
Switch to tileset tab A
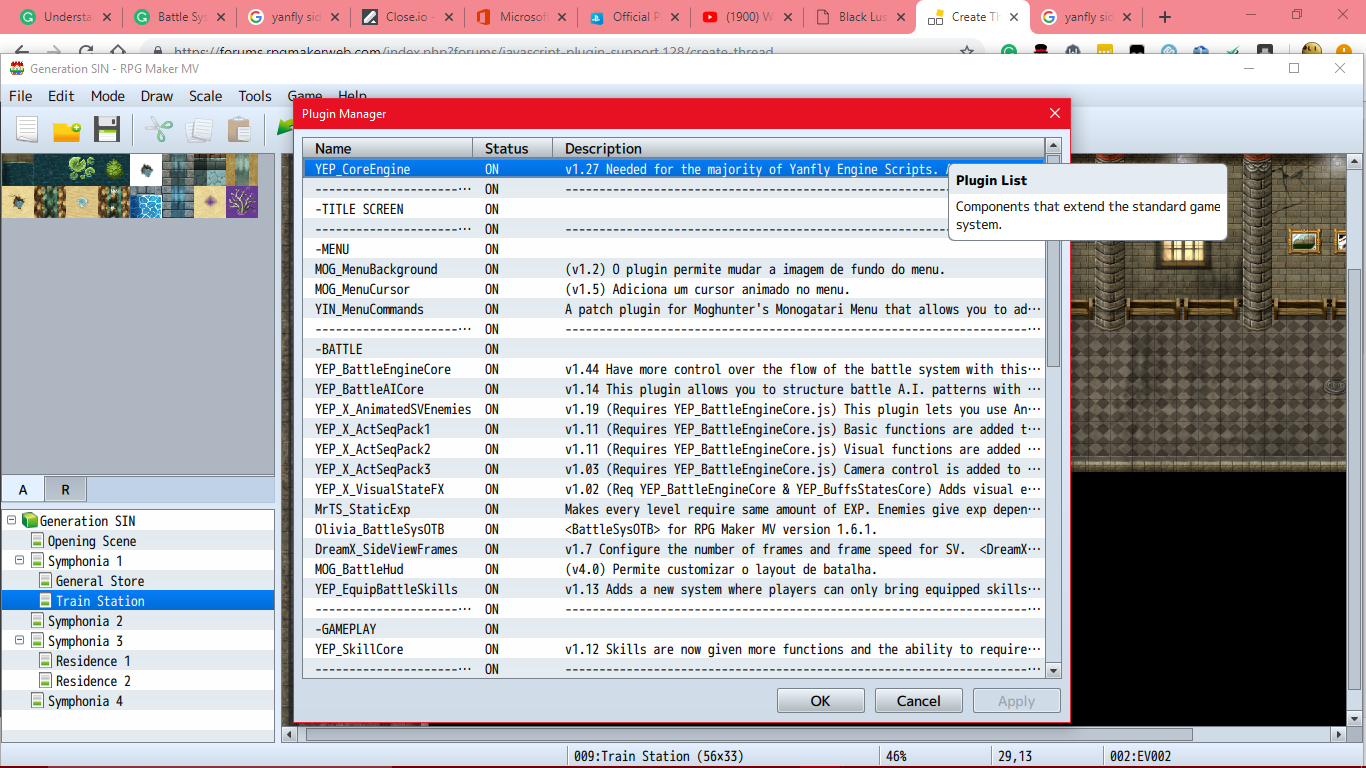[x=23, y=489]
